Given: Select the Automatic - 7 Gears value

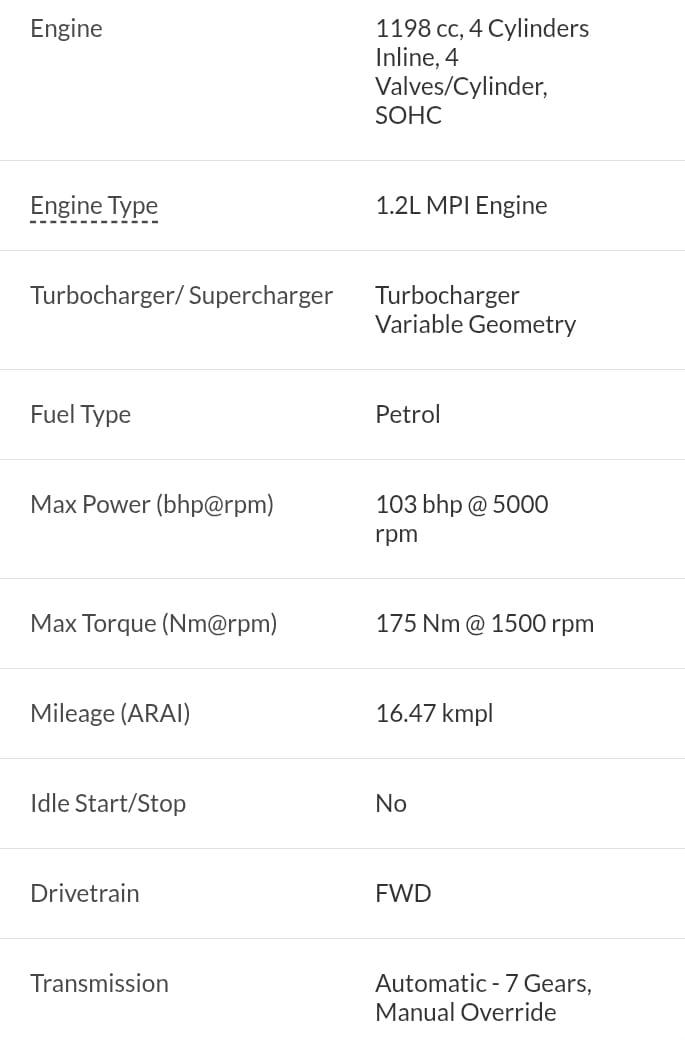Looking at the screenshot, I should 483,998.
